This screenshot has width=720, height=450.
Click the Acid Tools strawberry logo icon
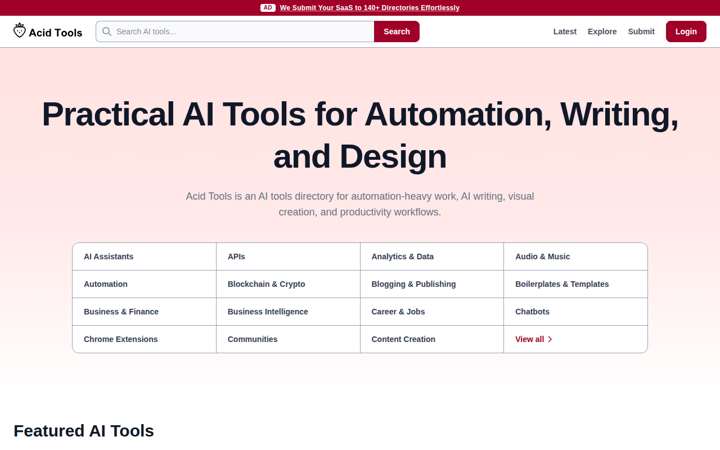(x=19, y=30)
